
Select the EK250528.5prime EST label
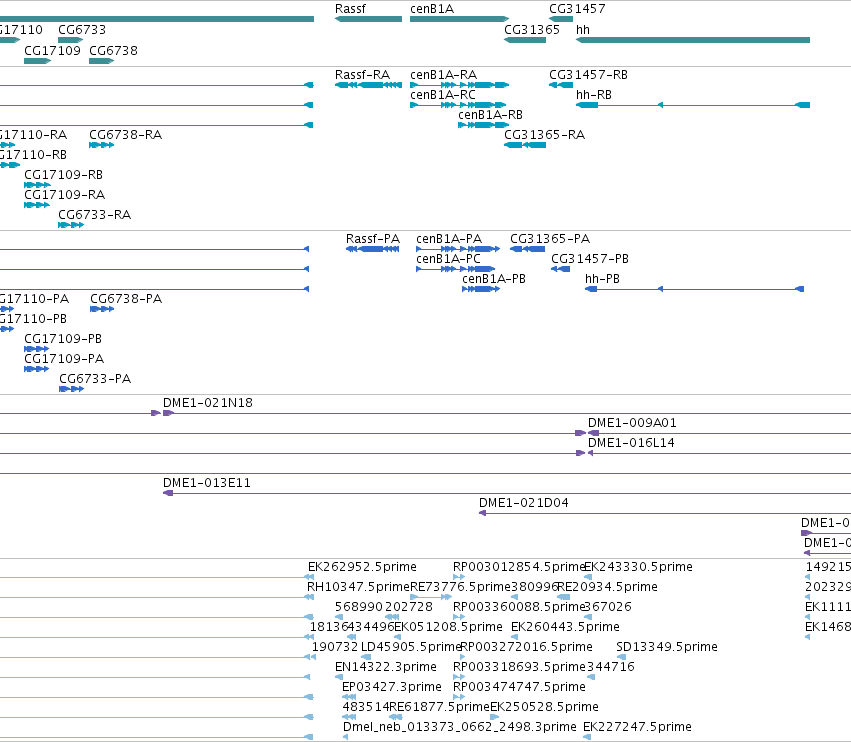[x=544, y=707]
